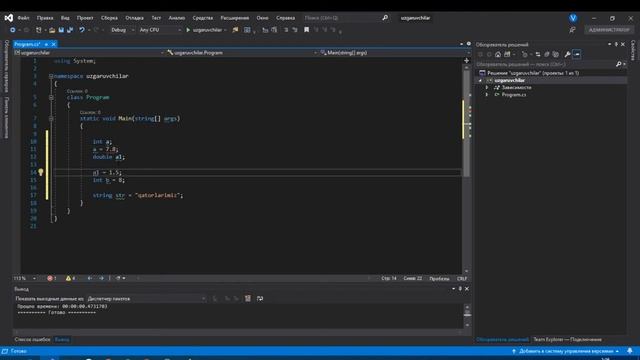
Task: Open the Файл menu
Action: [x=23, y=18]
